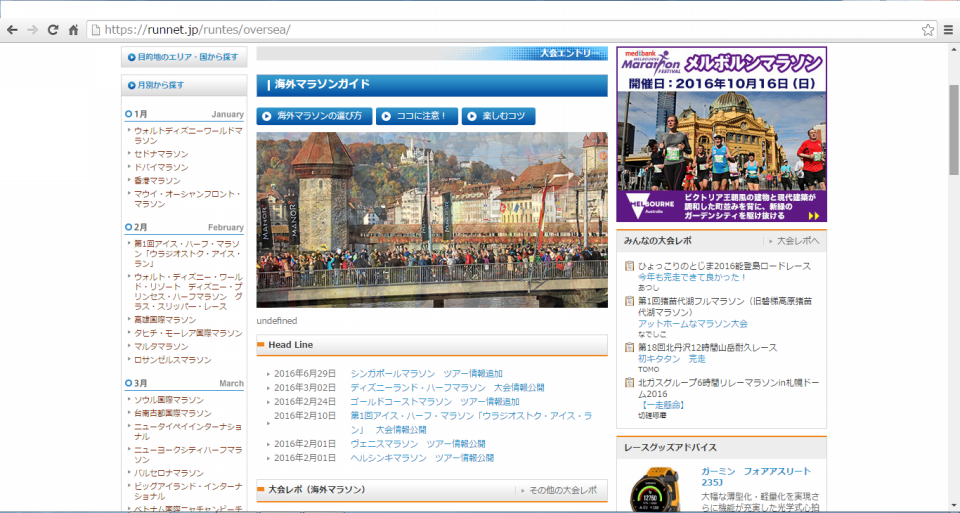
Task: Bookmark page with star icon
Action: (x=928, y=29)
